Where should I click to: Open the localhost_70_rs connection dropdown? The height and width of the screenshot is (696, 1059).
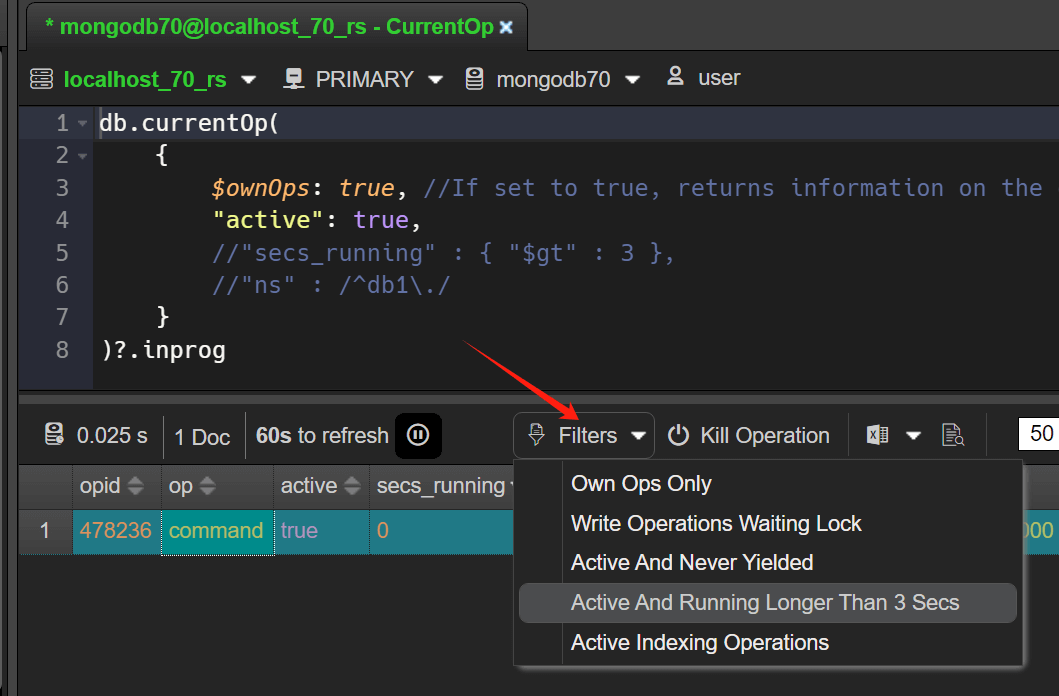249,80
